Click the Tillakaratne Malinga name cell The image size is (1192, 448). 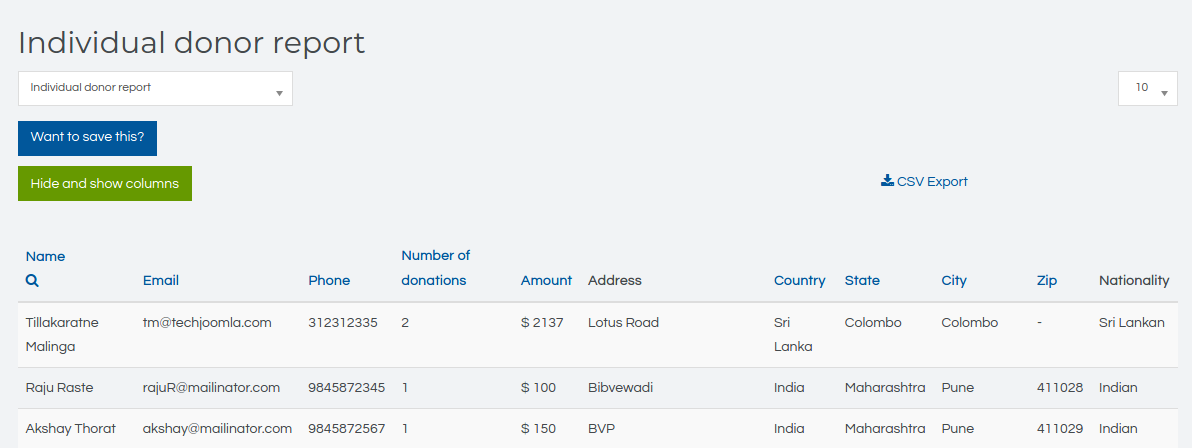coord(62,334)
